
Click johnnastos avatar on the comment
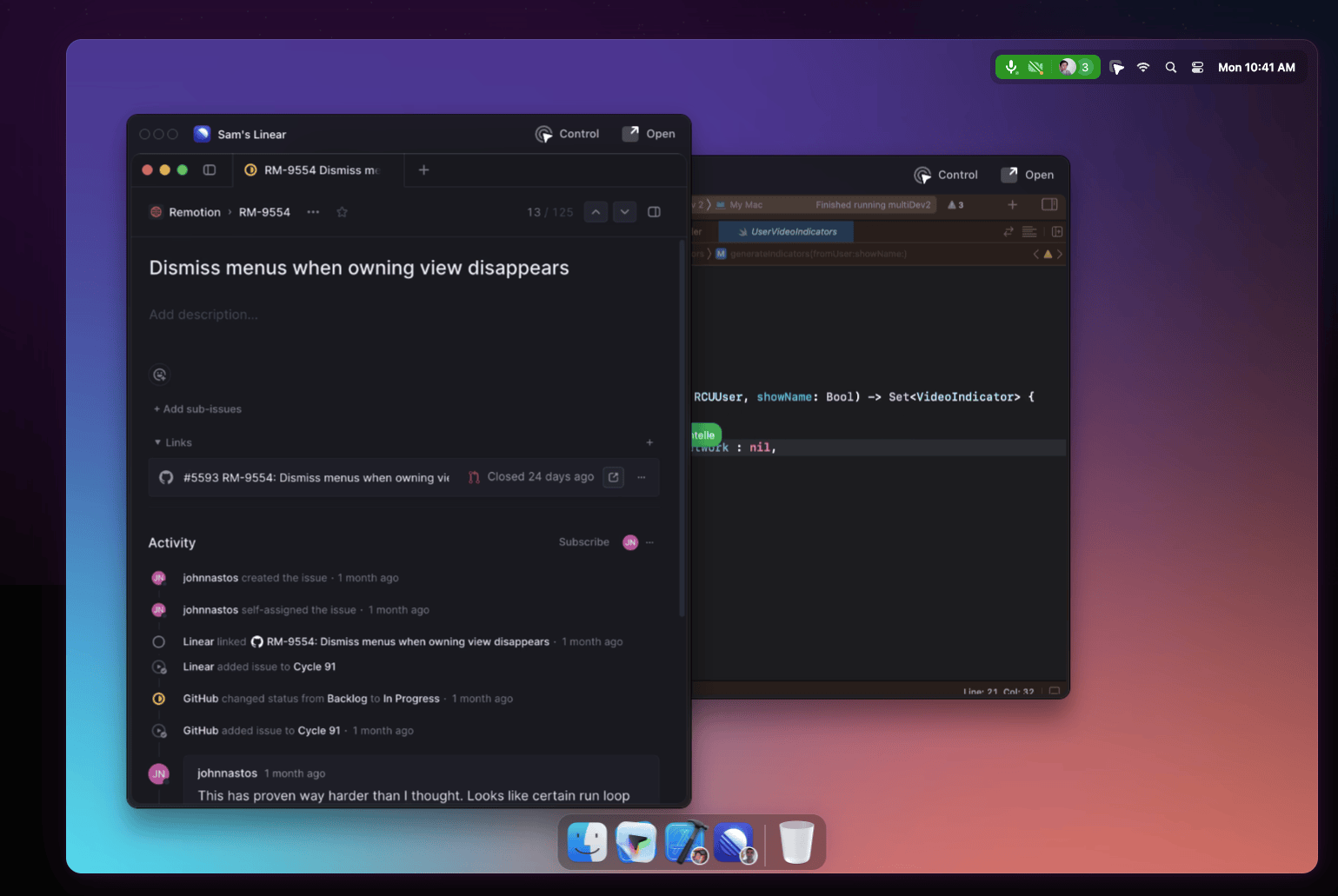click(159, 773)
